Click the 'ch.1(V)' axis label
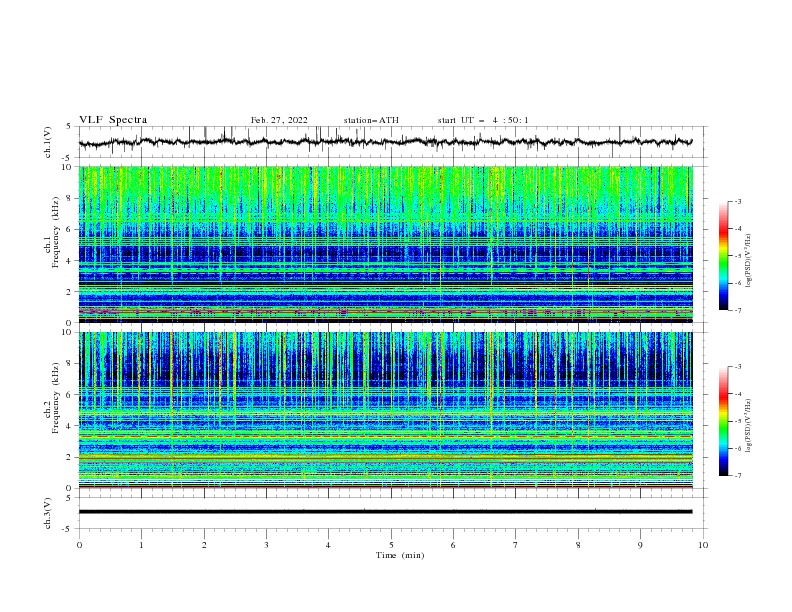The height and width of the screenshot is (612, 792). 47,142
